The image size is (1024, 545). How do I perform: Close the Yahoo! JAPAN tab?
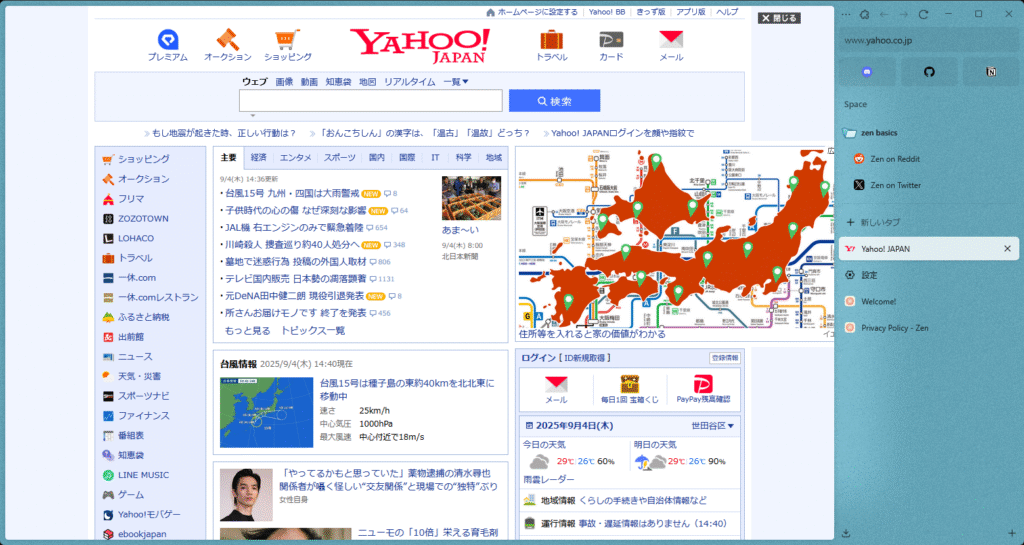point(1007,249)
